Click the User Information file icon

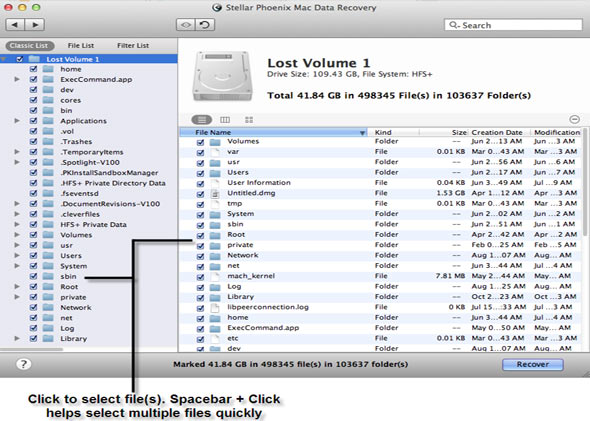point(215,183)
